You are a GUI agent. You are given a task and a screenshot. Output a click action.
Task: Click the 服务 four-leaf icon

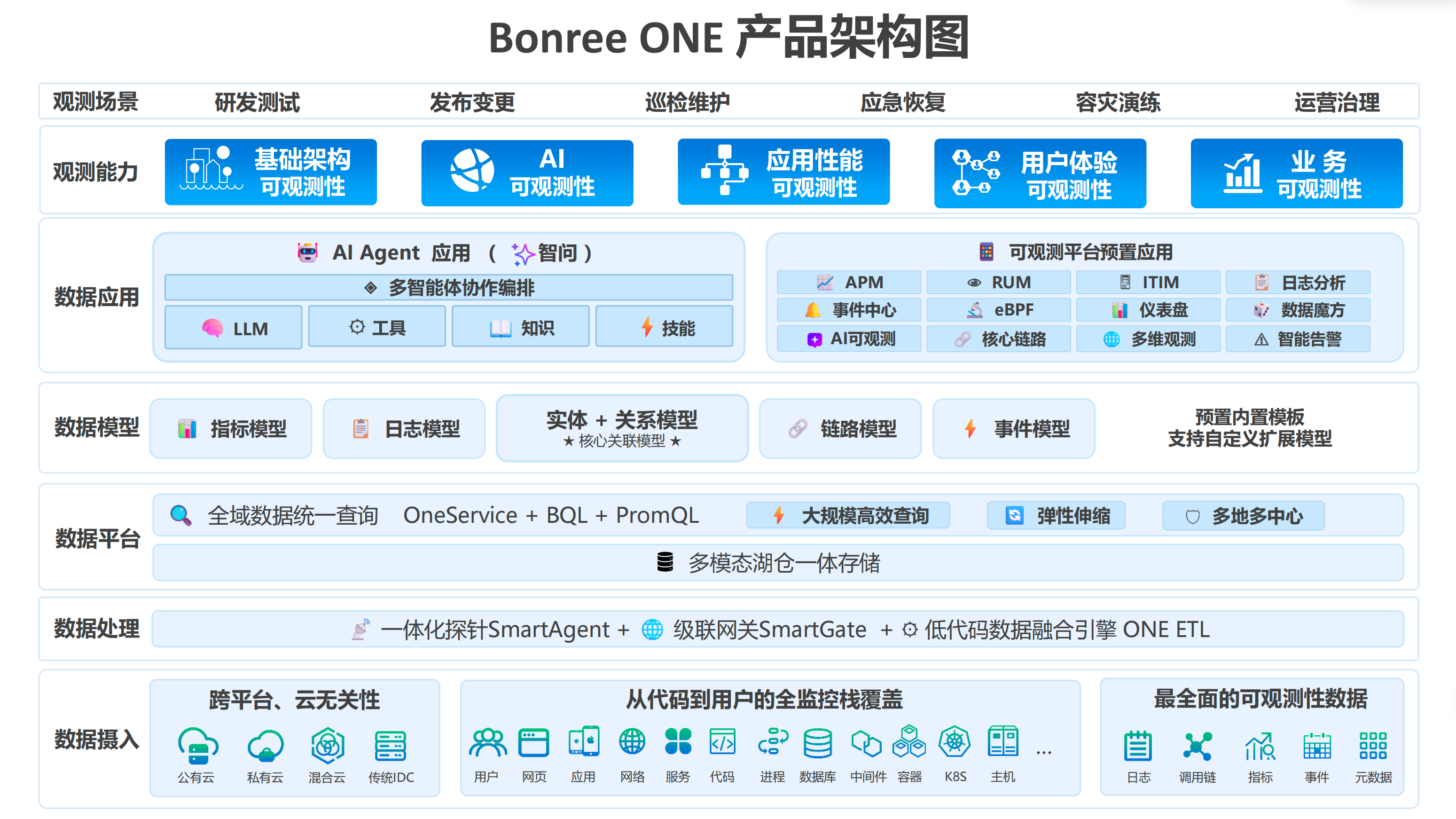(678, 741)
